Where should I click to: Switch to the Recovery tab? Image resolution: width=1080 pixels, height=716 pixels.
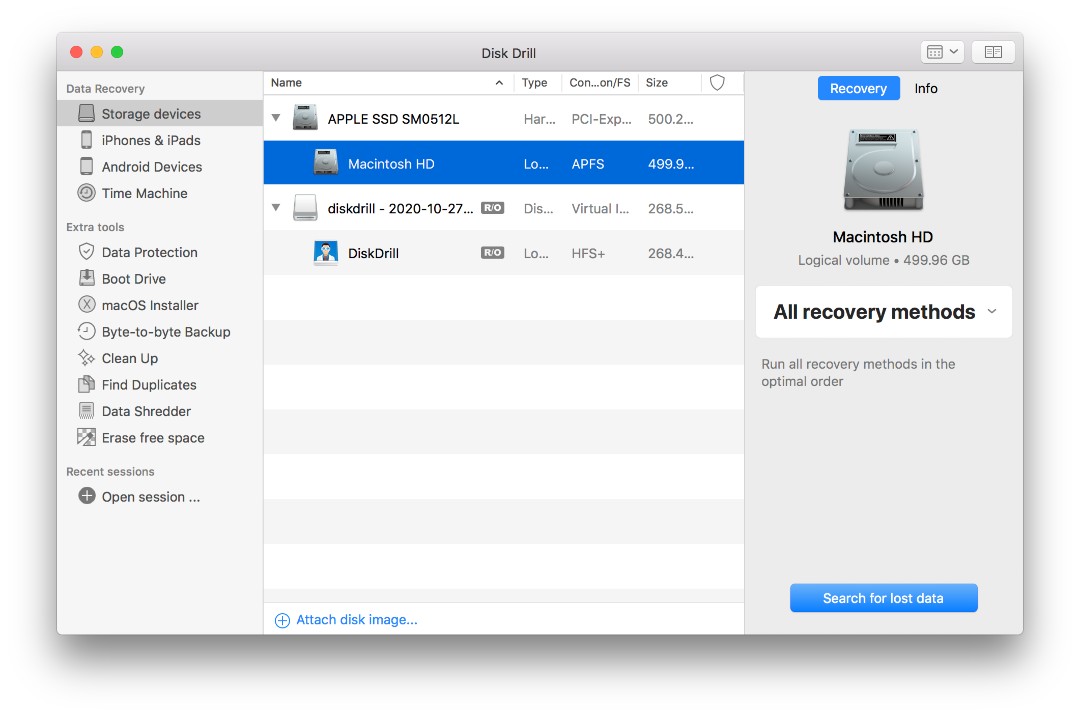[858, 88]
